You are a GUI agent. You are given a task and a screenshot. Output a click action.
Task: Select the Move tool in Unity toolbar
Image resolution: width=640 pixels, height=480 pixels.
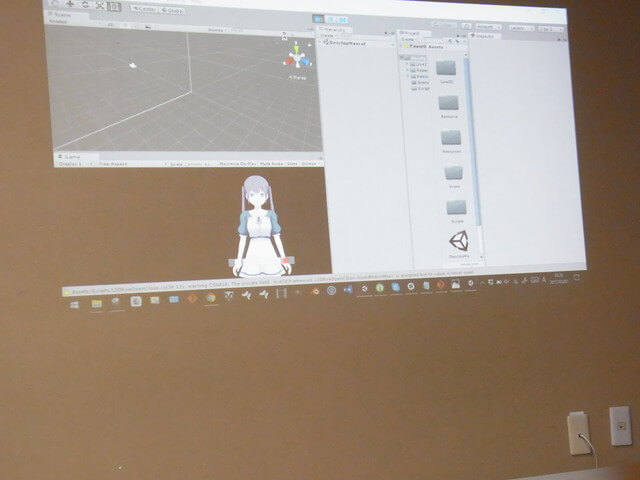[x=70, y=4]
